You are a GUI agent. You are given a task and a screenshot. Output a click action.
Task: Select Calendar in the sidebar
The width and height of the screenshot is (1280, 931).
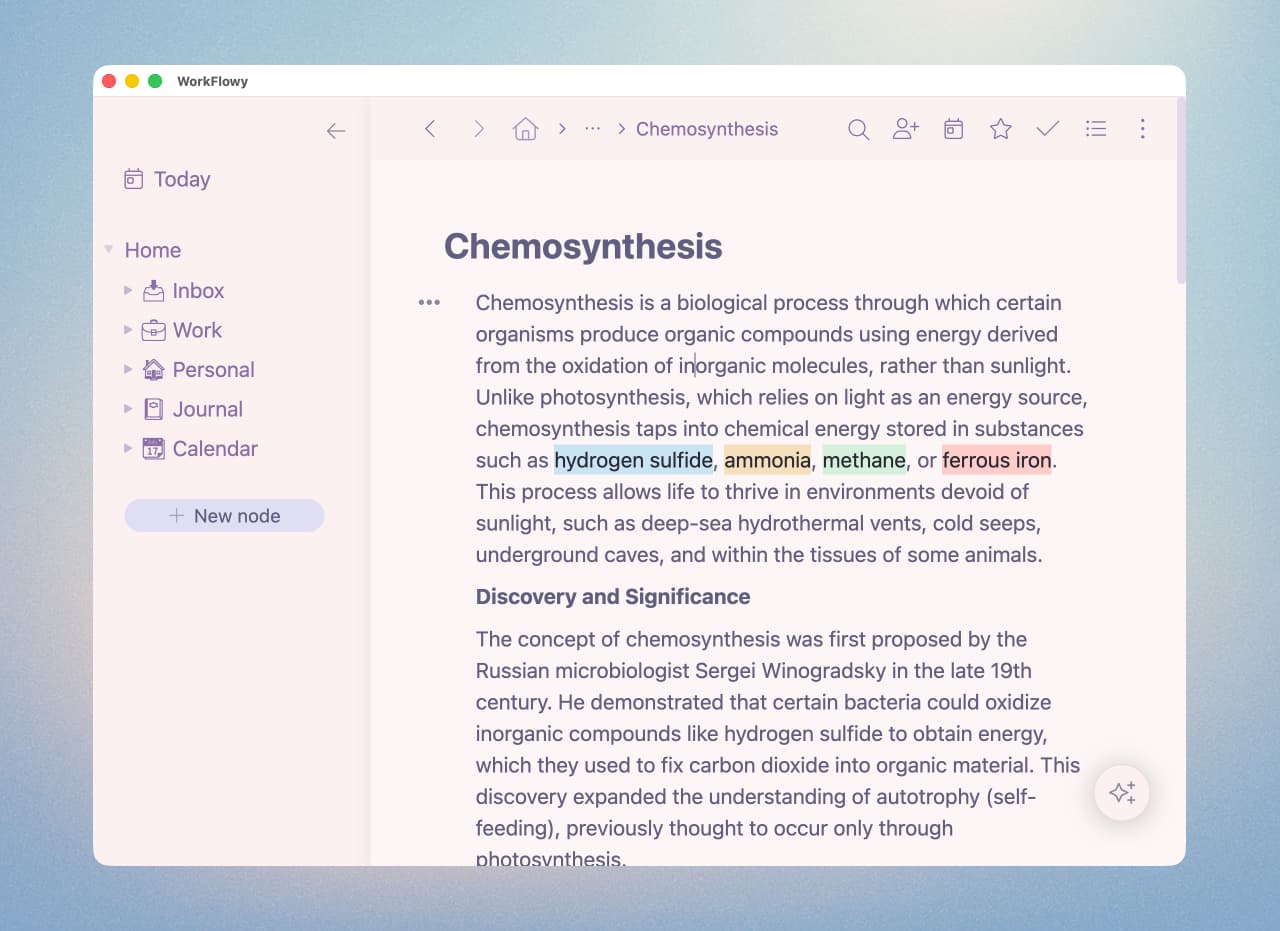click(214, 448)
